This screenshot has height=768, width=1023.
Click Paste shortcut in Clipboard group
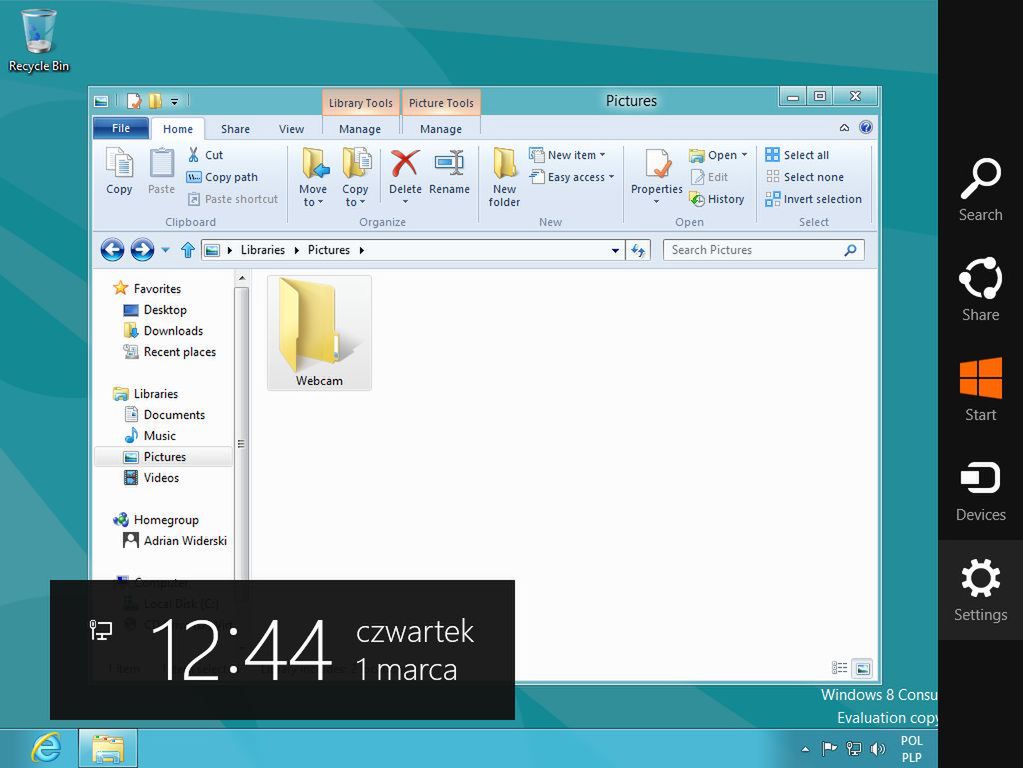point(233,199)
